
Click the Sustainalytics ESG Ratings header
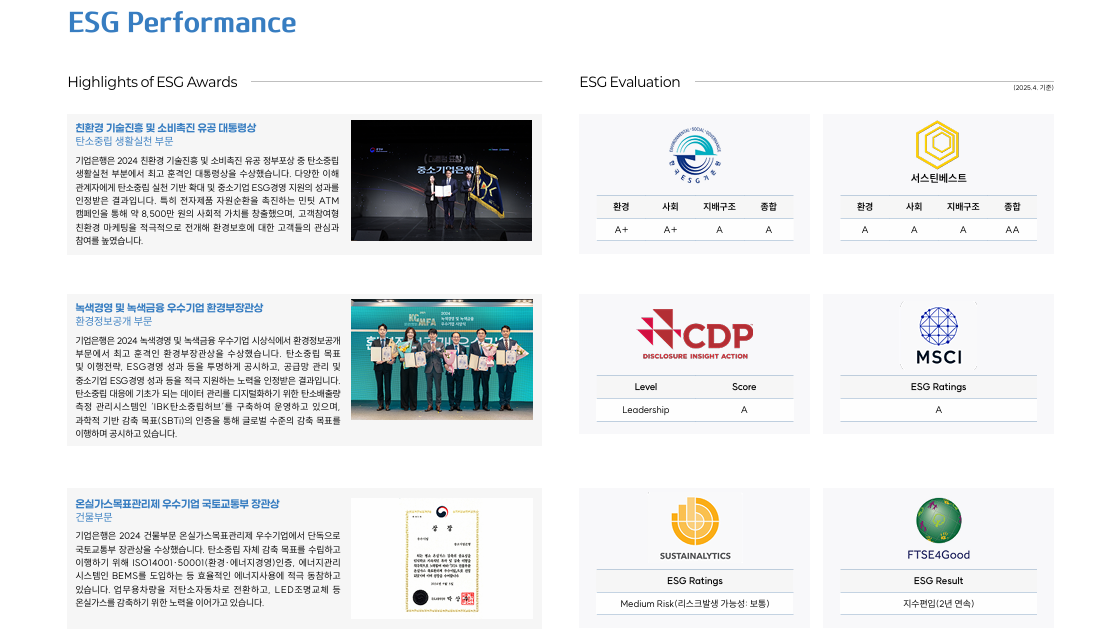coord(694,581)
